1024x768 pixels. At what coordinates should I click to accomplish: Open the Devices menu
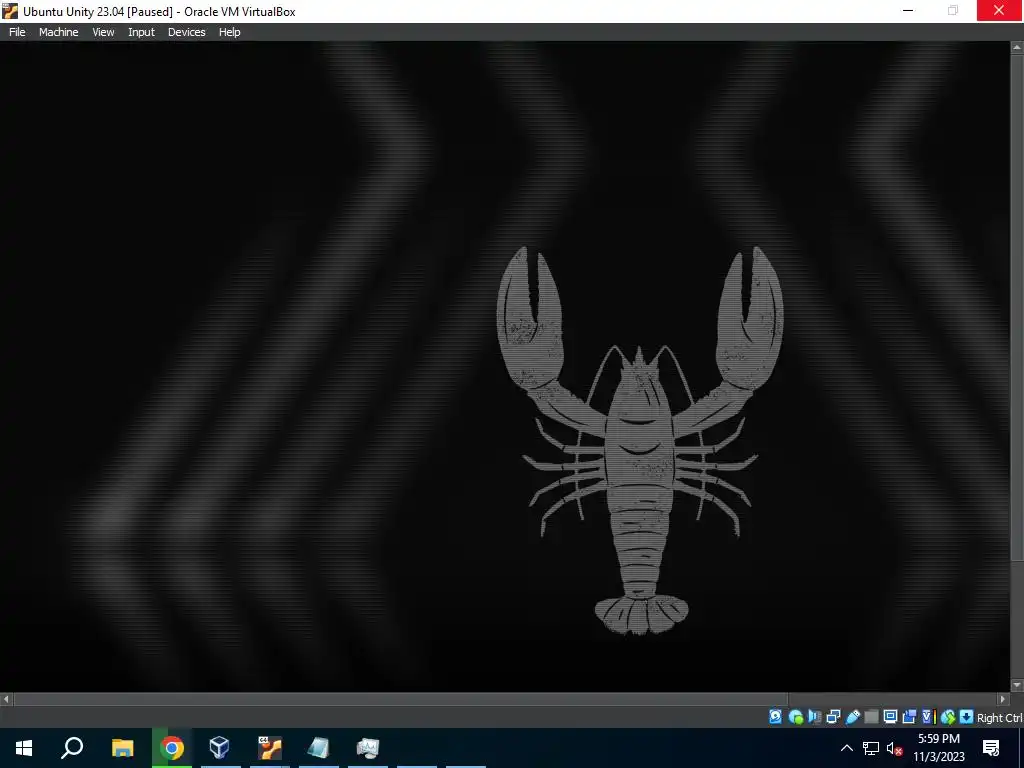(x=187, y=32)
